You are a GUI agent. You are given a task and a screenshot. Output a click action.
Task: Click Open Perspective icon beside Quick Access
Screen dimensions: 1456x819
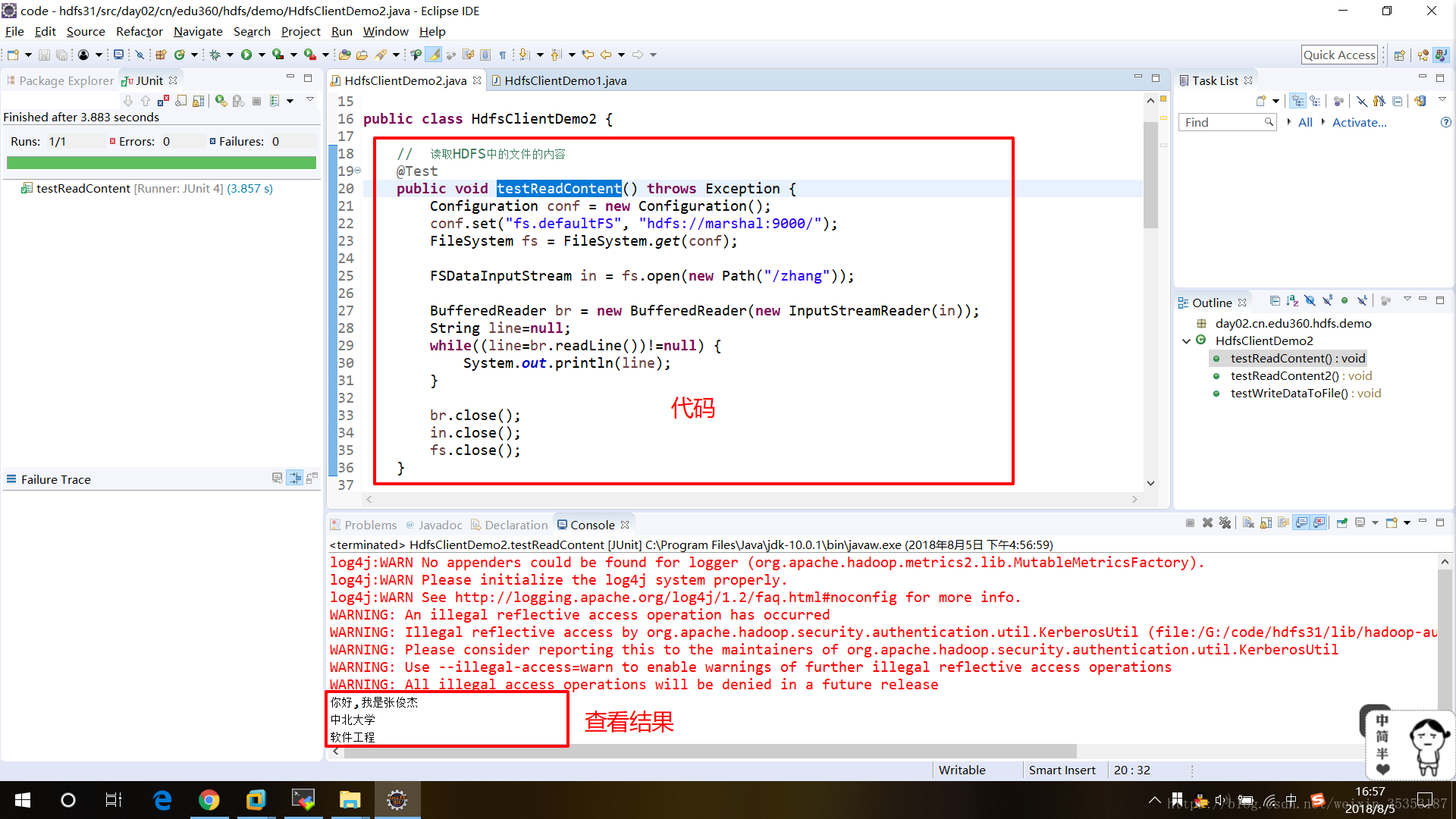(x=1400, y=55)
